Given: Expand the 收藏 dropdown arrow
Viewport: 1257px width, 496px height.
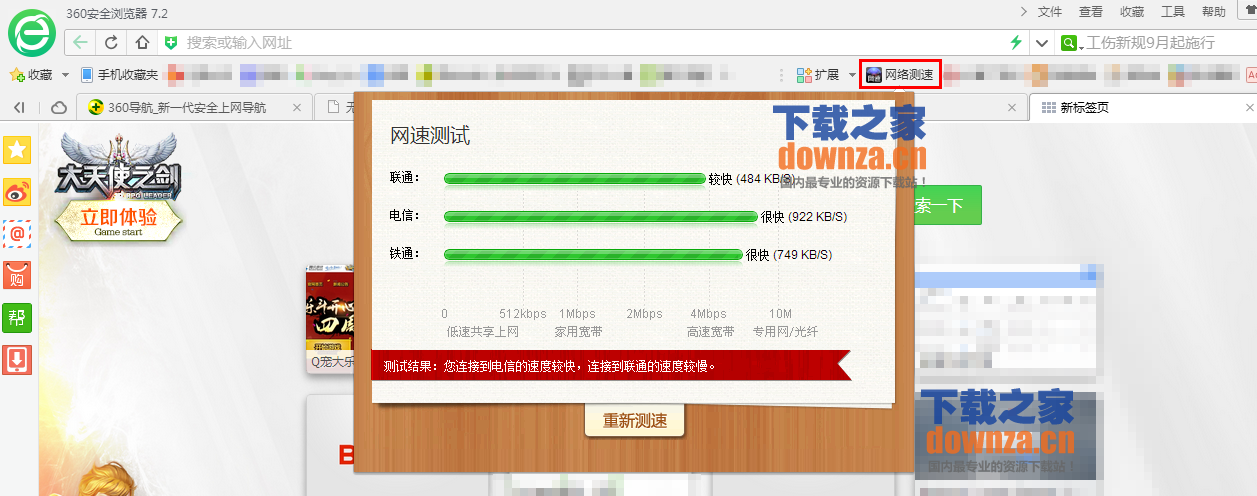Looking at the screenshot, I should click(x=65, y=75).
